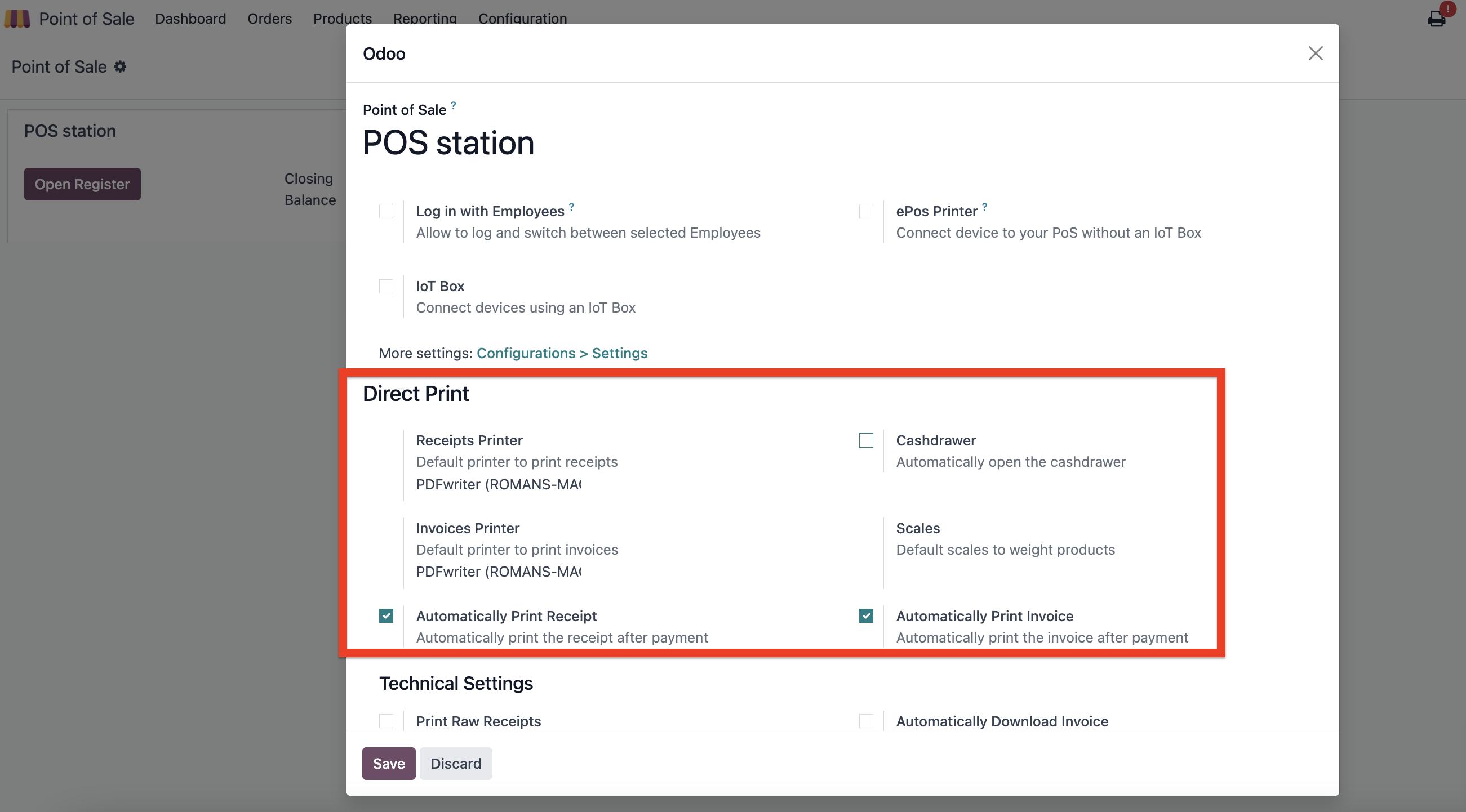Click 'Automatically print the receipt after payment' text

pyautogui.click(x=562, y=637)
